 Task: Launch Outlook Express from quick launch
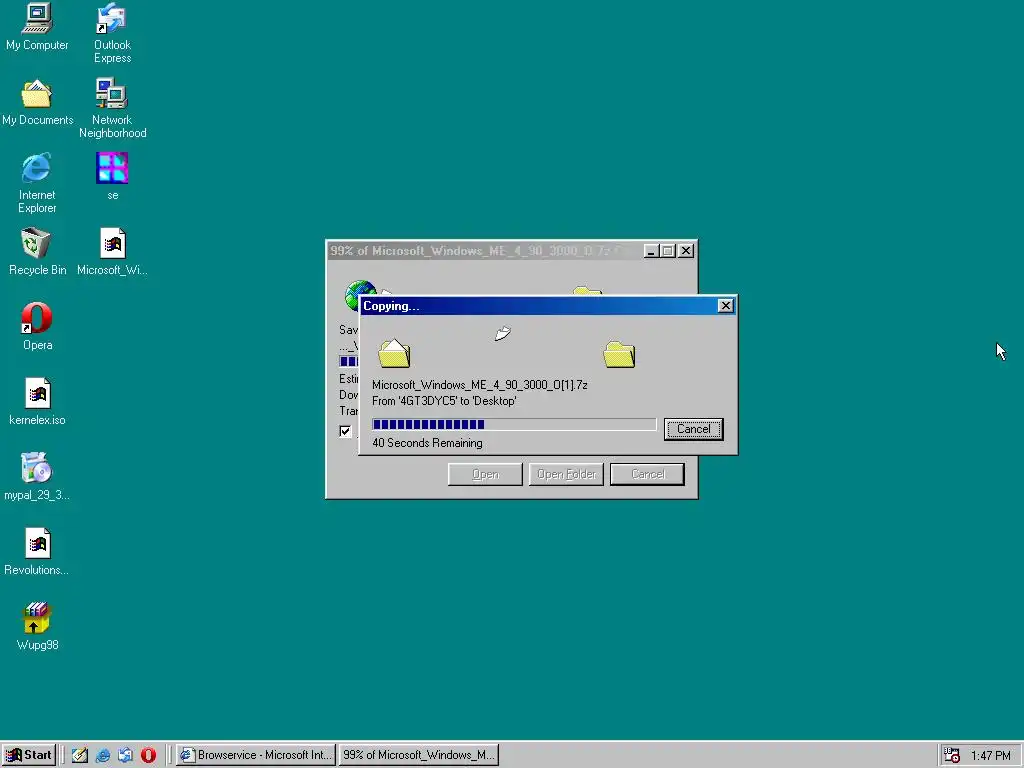(x=125, y=755)
